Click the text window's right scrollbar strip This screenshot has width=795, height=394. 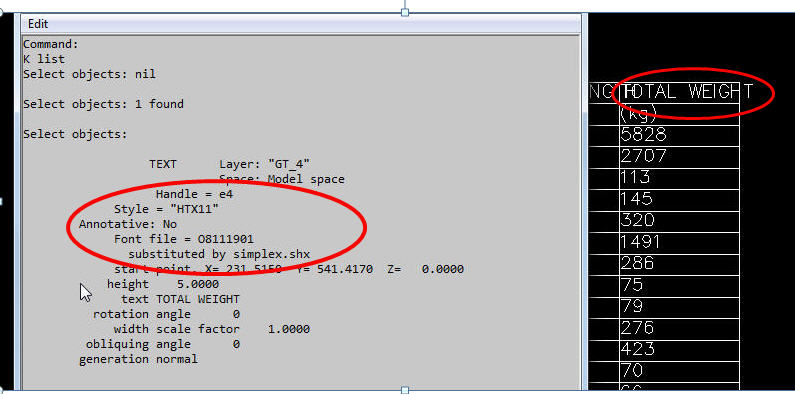585,202
